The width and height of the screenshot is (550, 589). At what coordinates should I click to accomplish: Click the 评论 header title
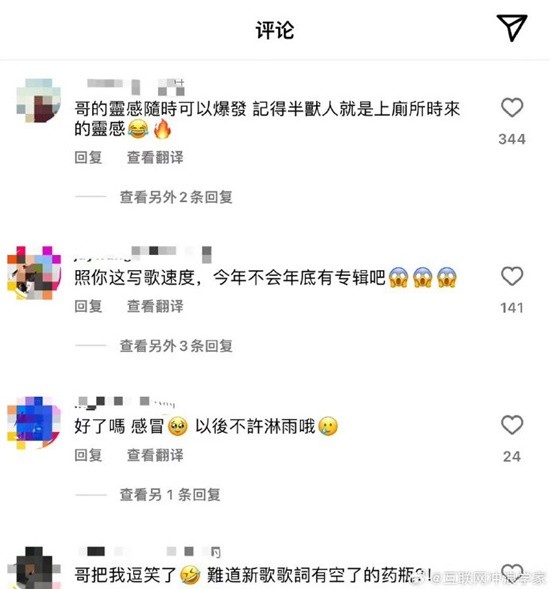point(275,30)
